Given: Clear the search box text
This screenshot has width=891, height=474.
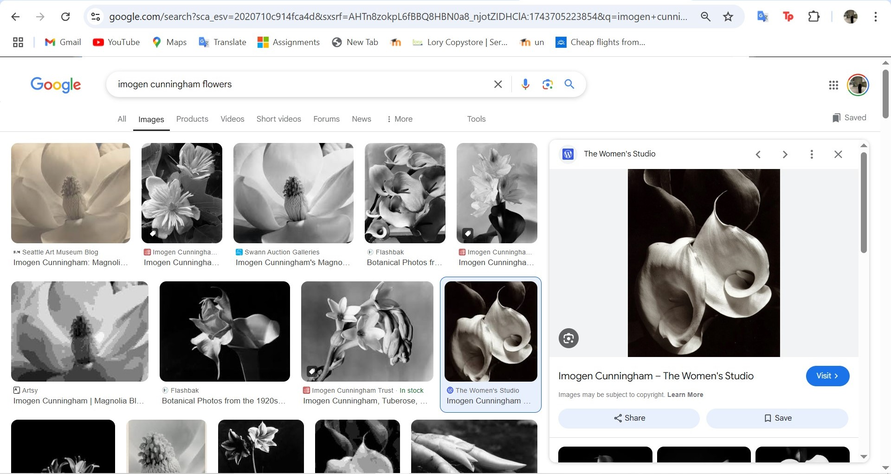Looking at the screenshot, I should 498,85.
